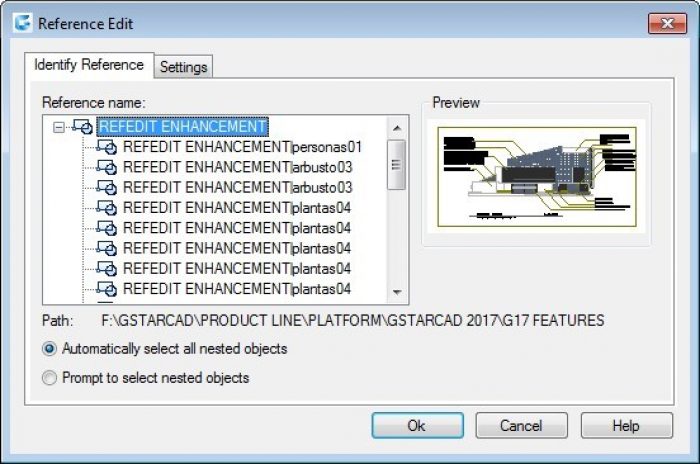Click the block icon of third plantas04 entry
Viewport: 700px width, 464px height.
coord(107,248)
